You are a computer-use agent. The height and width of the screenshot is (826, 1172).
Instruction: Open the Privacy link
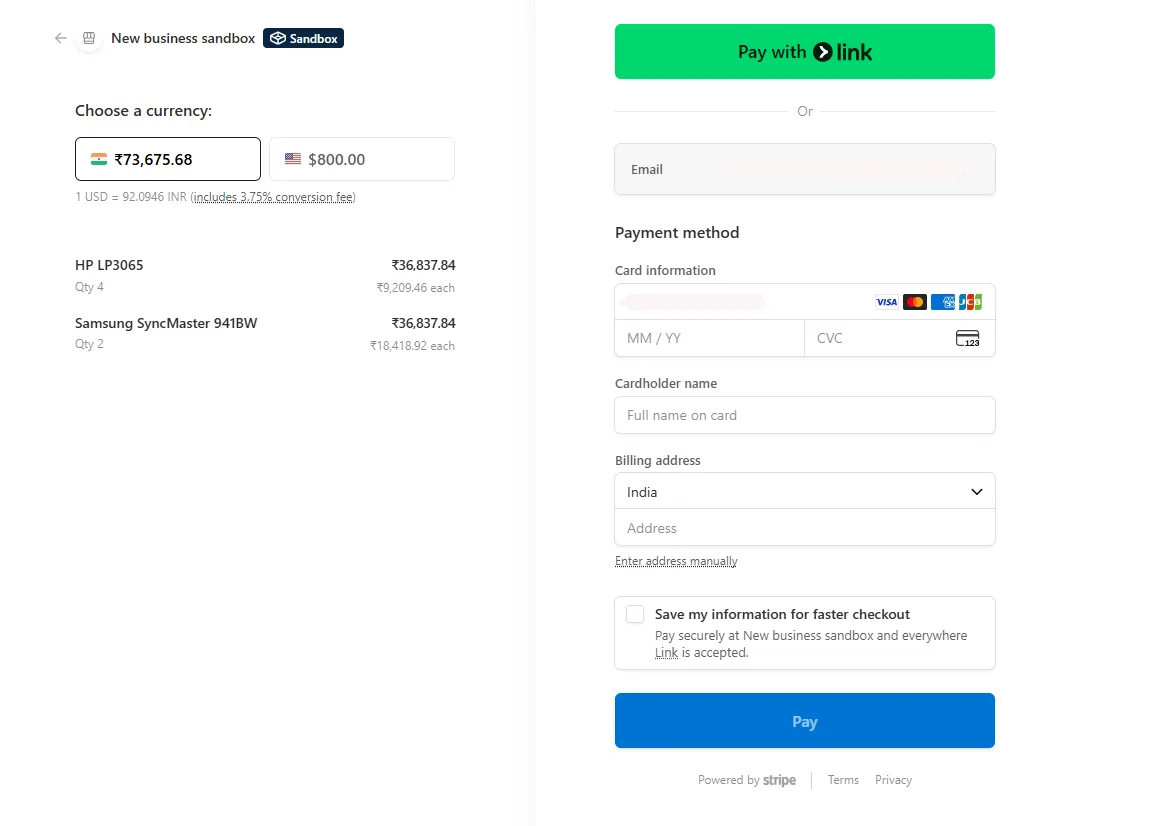click(893, 780)
